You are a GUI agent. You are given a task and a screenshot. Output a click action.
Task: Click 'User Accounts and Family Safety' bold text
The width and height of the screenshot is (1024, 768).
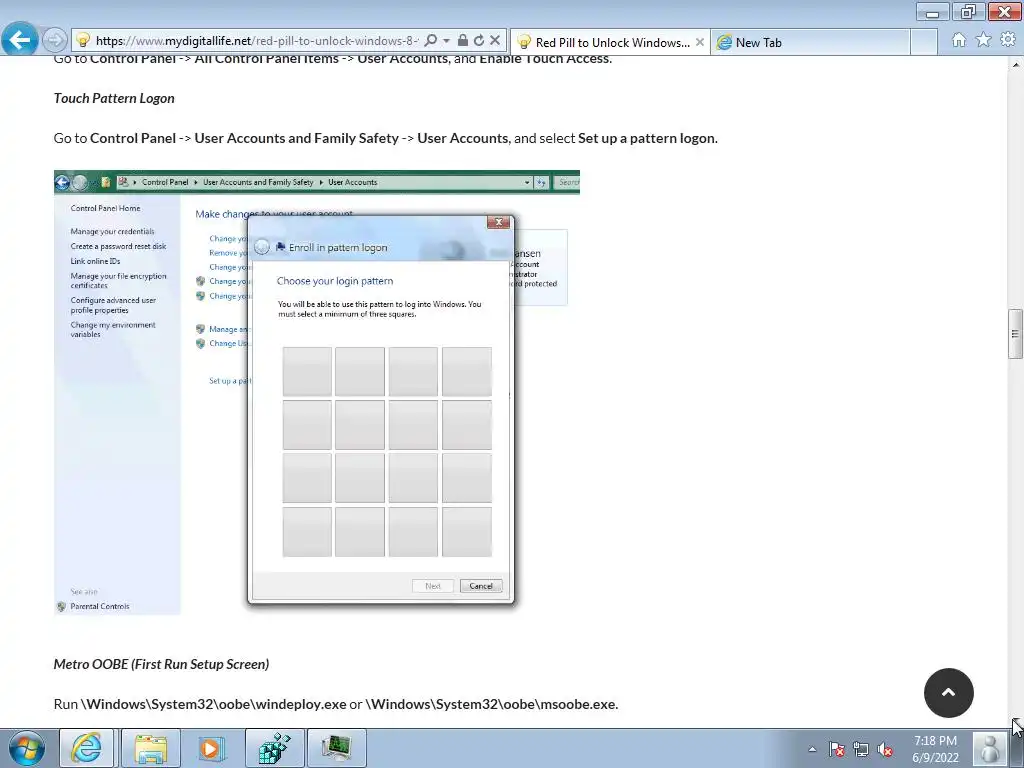tap(296, 138)
